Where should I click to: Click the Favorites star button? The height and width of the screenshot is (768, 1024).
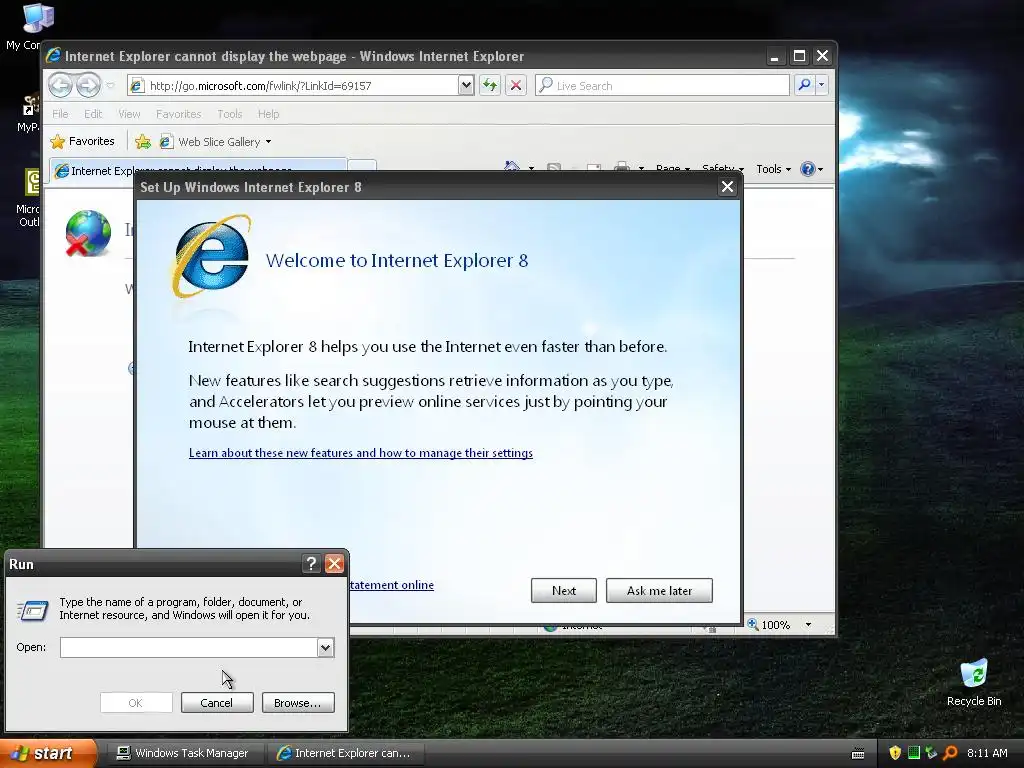tap(82, 141)
